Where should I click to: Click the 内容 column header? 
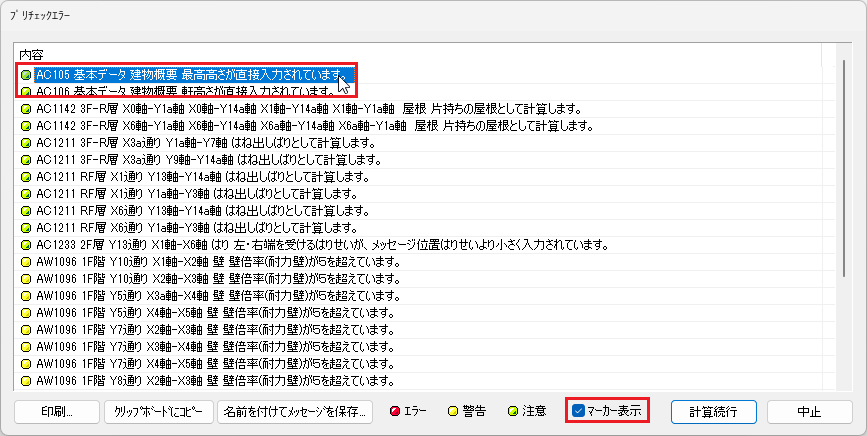[x=34, y=54]
